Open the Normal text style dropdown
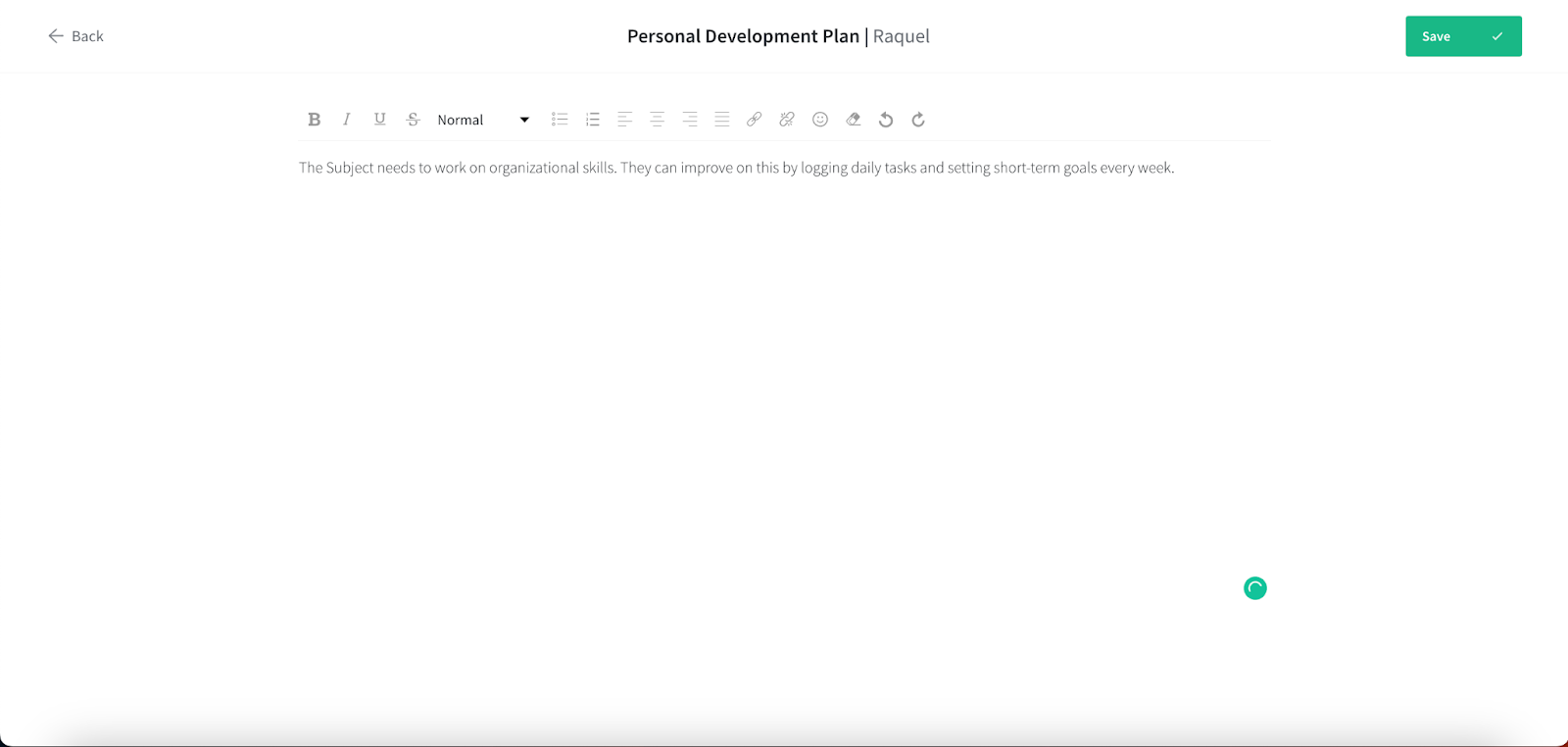Image resolution: width=1568 pixels, height=747 pixels. (483, 120)
